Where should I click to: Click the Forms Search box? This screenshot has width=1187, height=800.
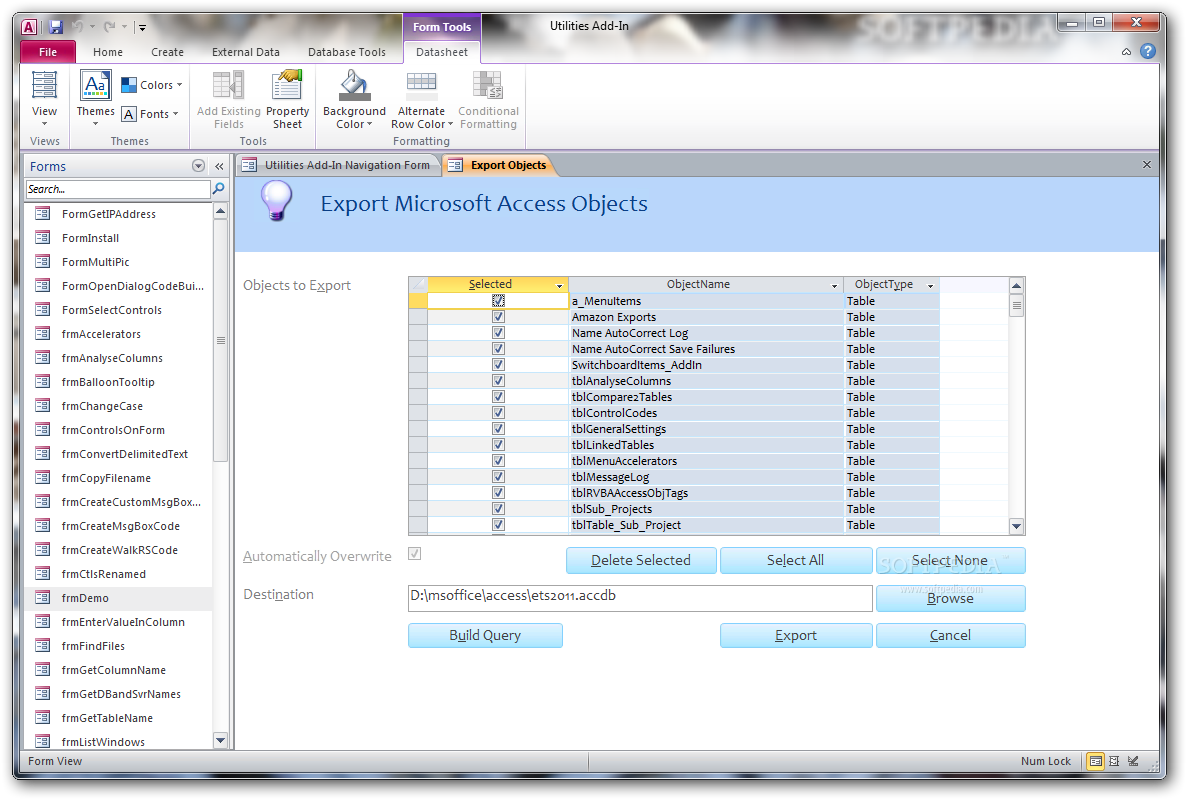[118, 188]
